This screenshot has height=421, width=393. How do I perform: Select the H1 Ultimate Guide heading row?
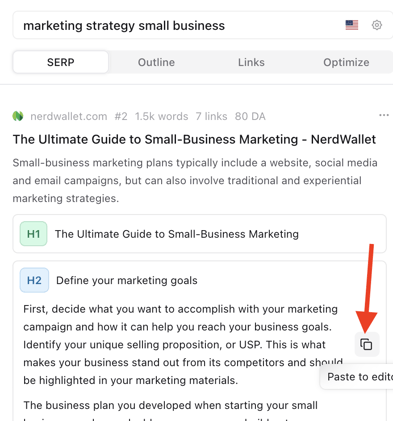tap(199, 234)
